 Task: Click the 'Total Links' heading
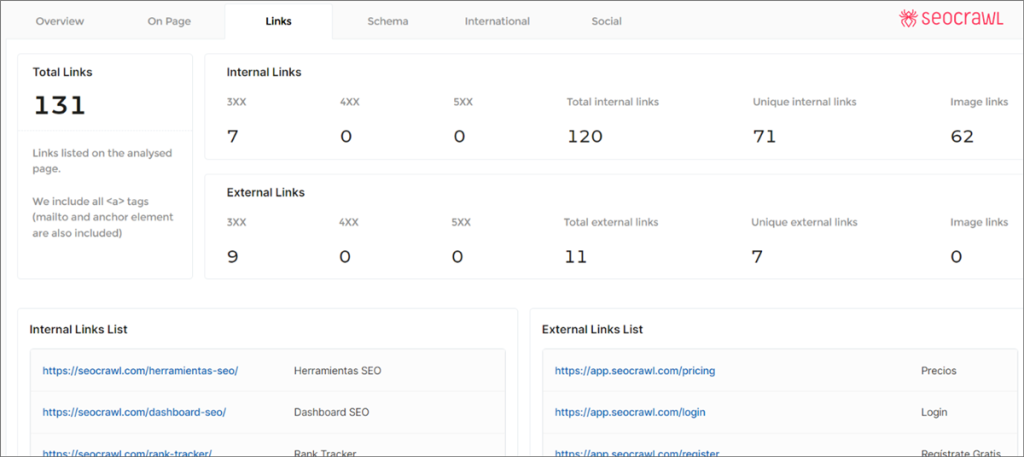click(63, 72)
